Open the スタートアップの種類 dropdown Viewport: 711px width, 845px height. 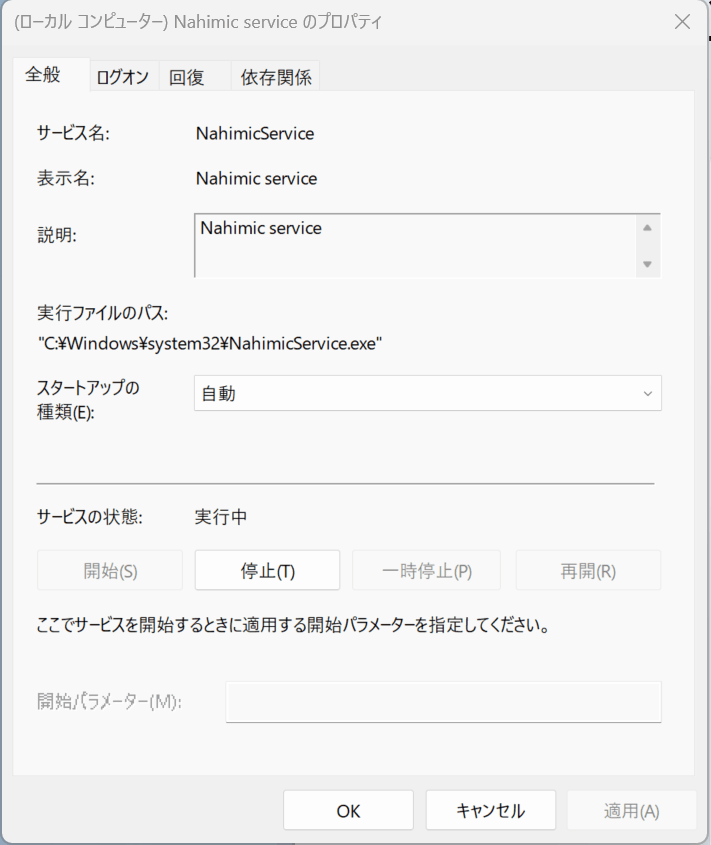(427, 393)
